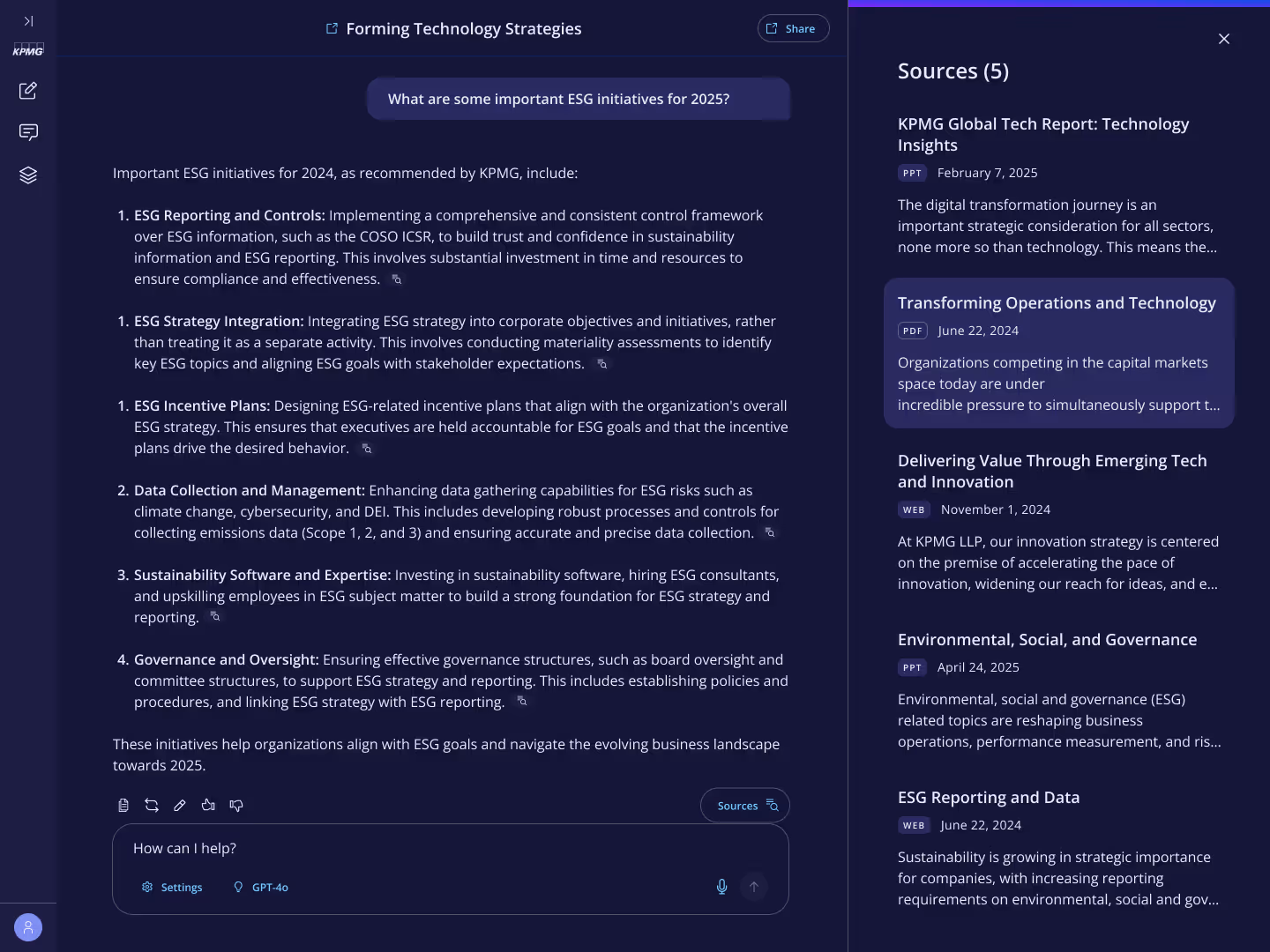The height and width of the screenshot is (952, 1270).
Task: Close the Sources panel
Action: coord(1223,39)
